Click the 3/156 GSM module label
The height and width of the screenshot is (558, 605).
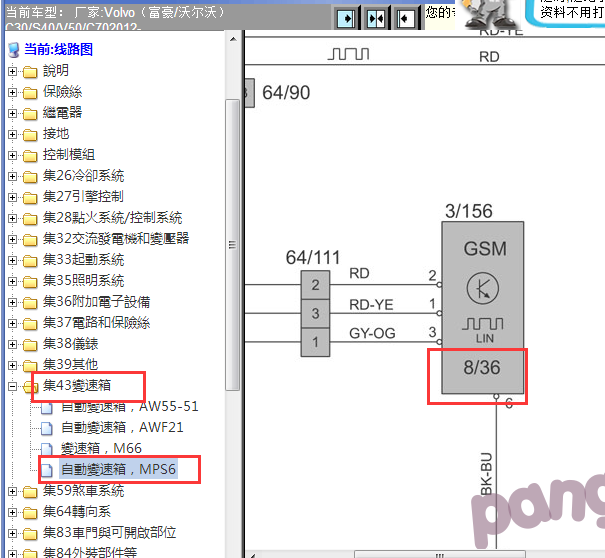[469, 211]
